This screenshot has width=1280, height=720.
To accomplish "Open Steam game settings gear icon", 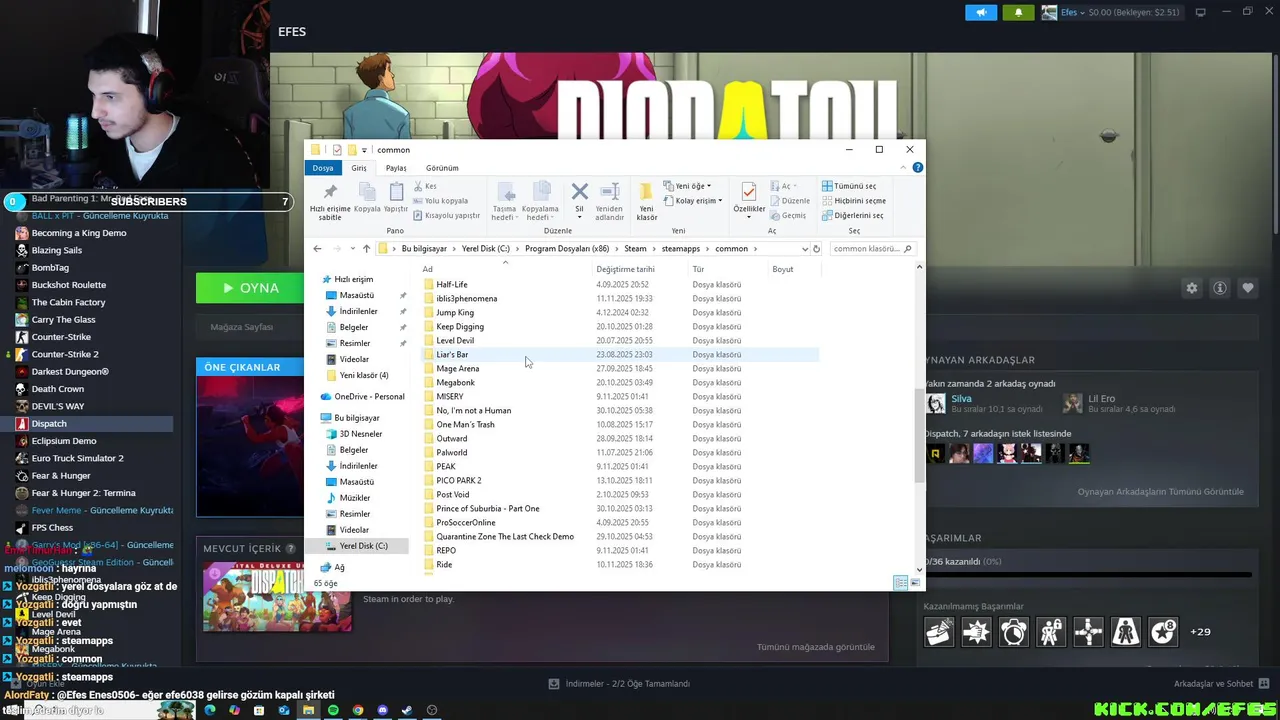I will (x=1192, y=288).
